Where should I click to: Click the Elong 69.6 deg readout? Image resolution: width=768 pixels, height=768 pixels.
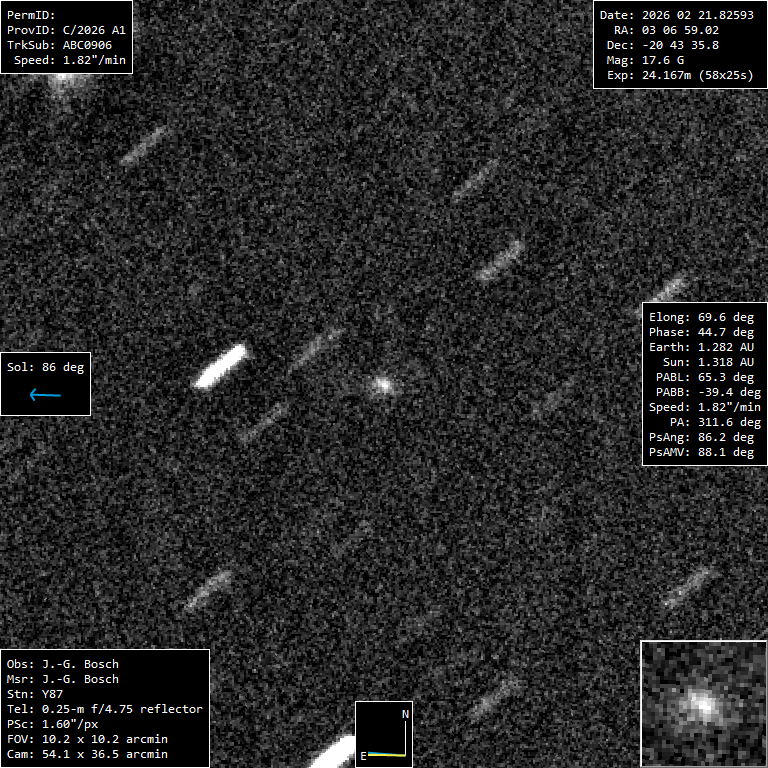click(701, 317)
